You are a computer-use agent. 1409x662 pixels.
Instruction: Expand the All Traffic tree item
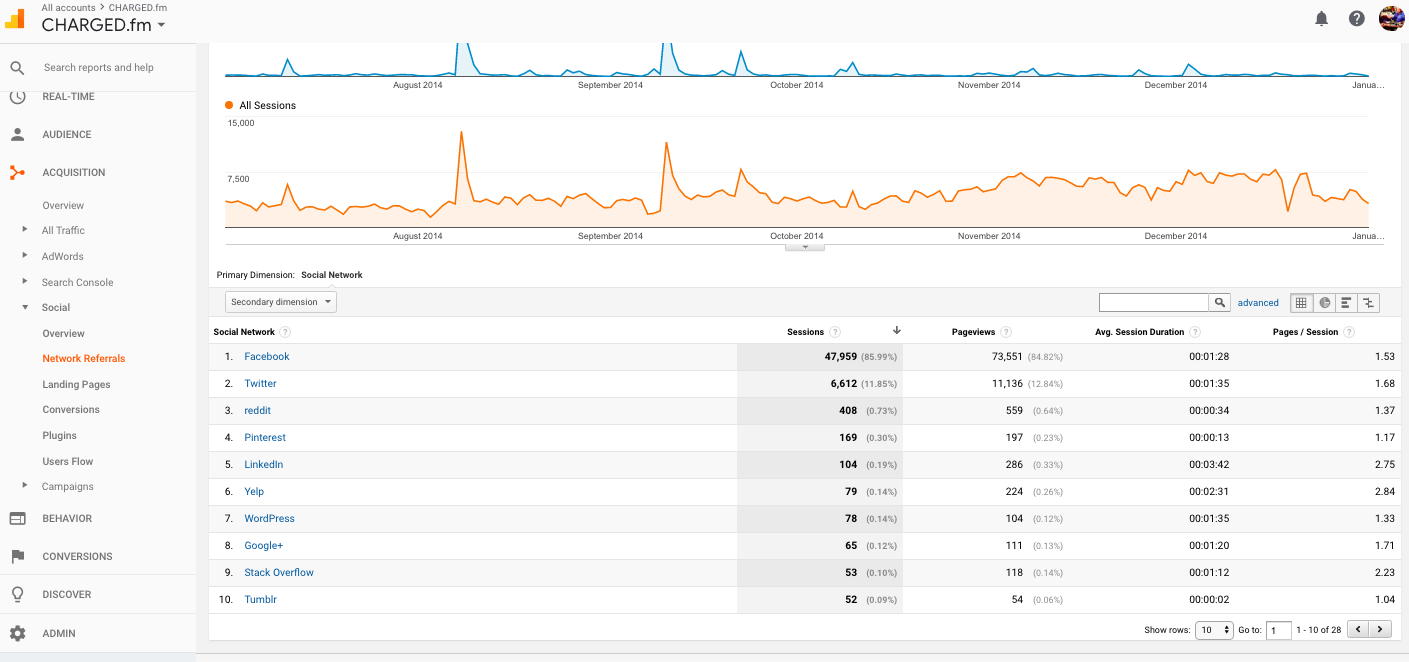coord(25,230)
